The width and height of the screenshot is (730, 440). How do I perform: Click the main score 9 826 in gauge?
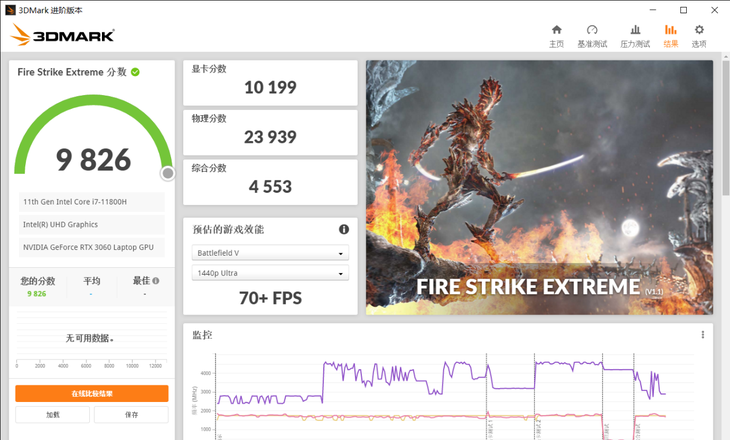93,159
